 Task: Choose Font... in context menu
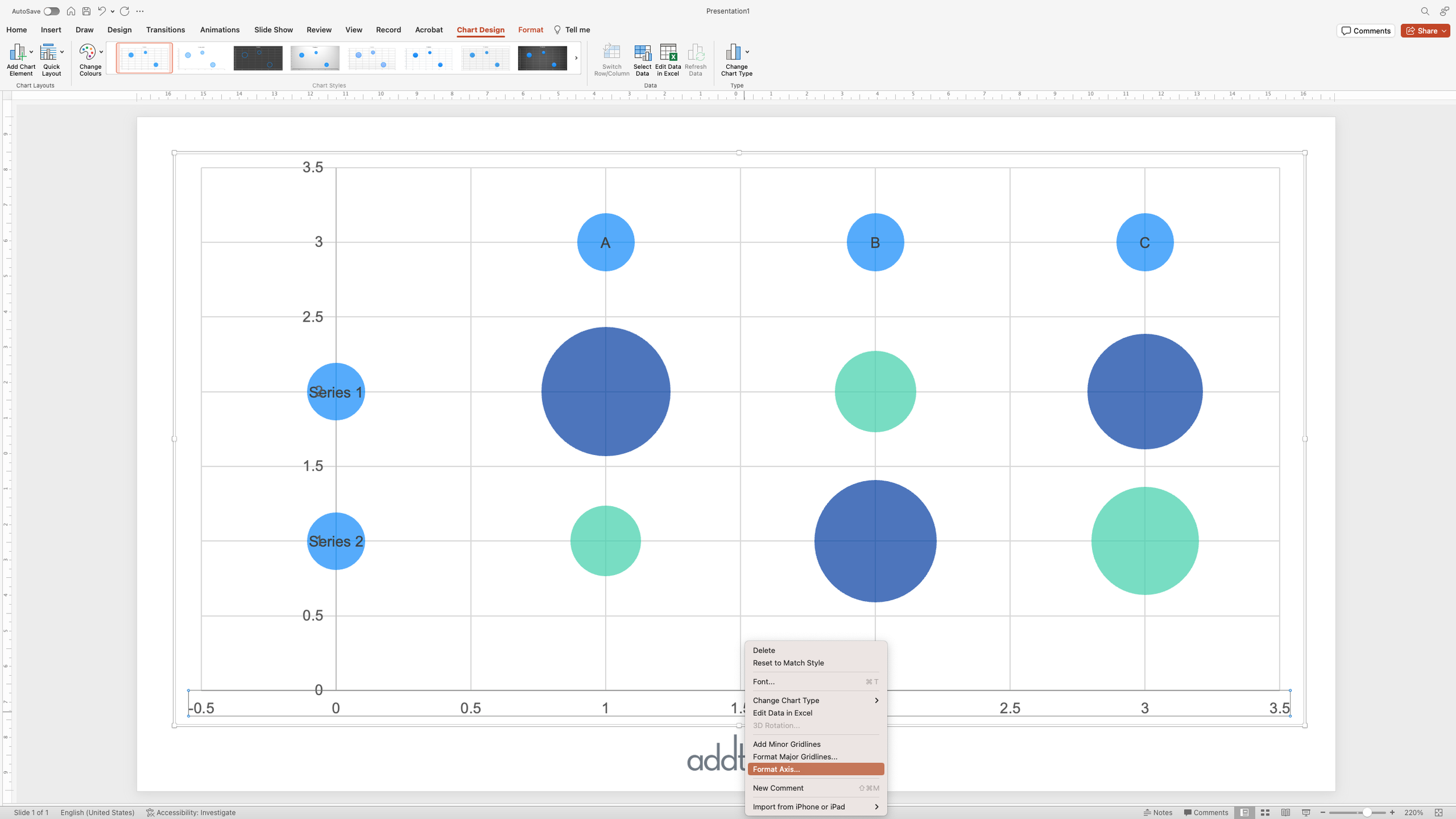(816, 682)
